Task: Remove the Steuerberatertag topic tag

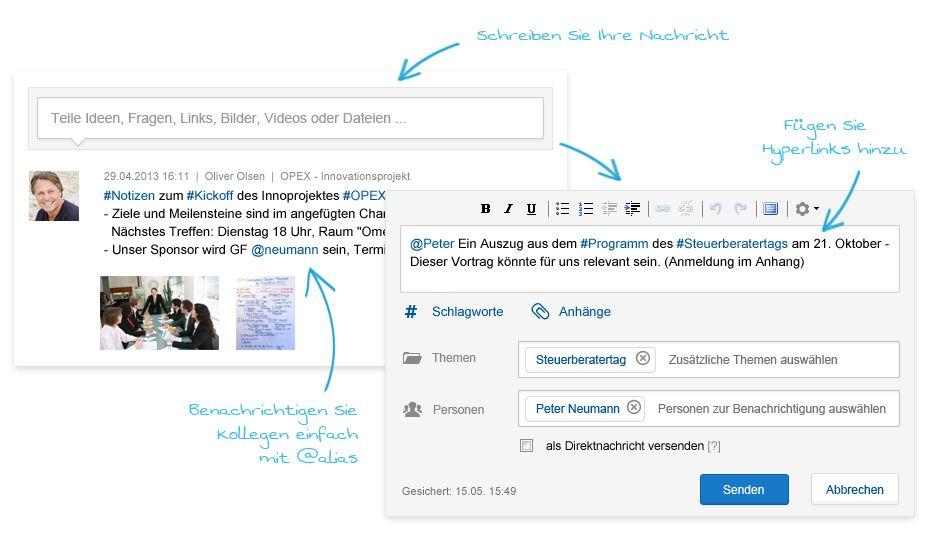Action: (643, 359)
